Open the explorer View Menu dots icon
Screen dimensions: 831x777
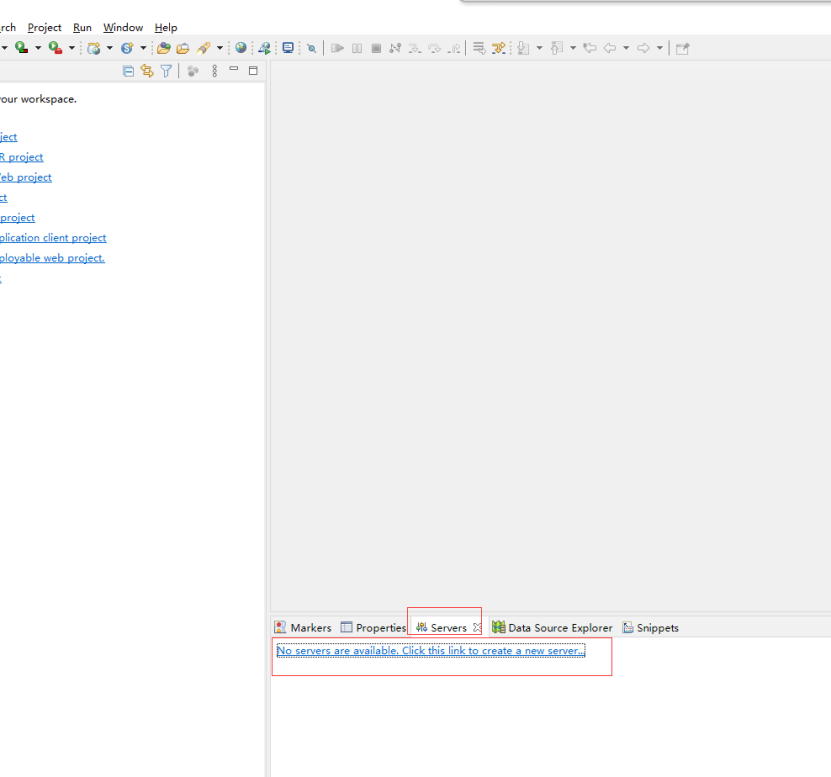(215, 71)
